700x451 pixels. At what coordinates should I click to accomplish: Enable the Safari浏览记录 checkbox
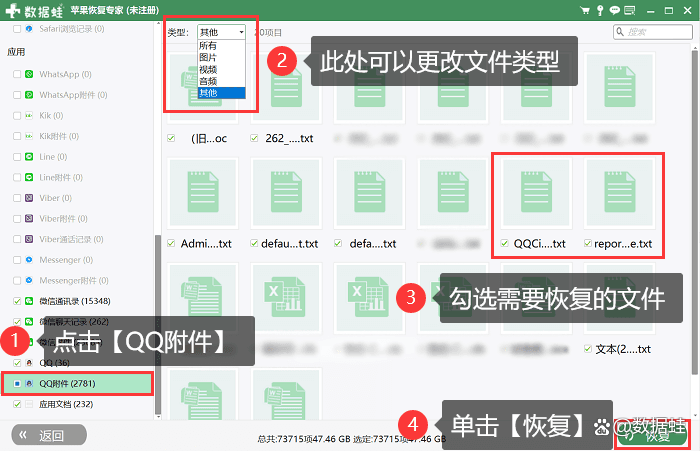pos(17,29)
